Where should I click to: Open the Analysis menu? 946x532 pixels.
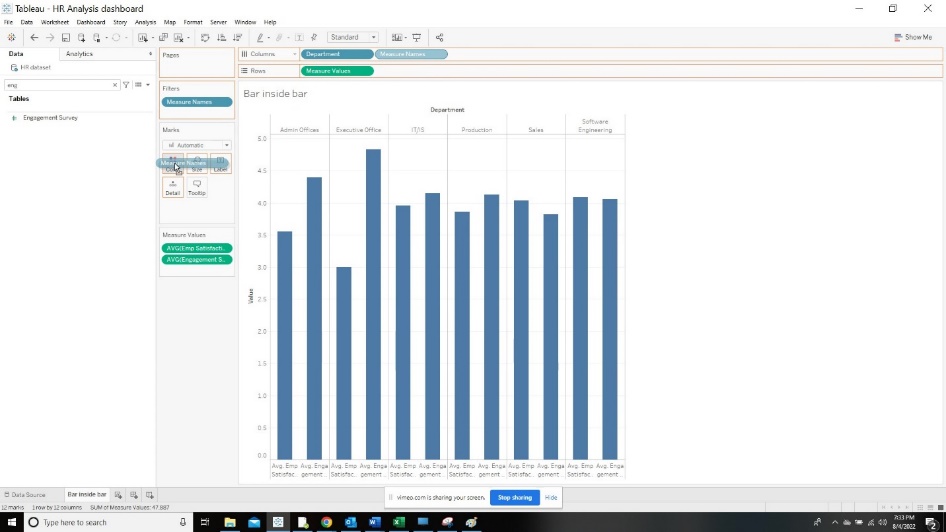click(145, 22)
